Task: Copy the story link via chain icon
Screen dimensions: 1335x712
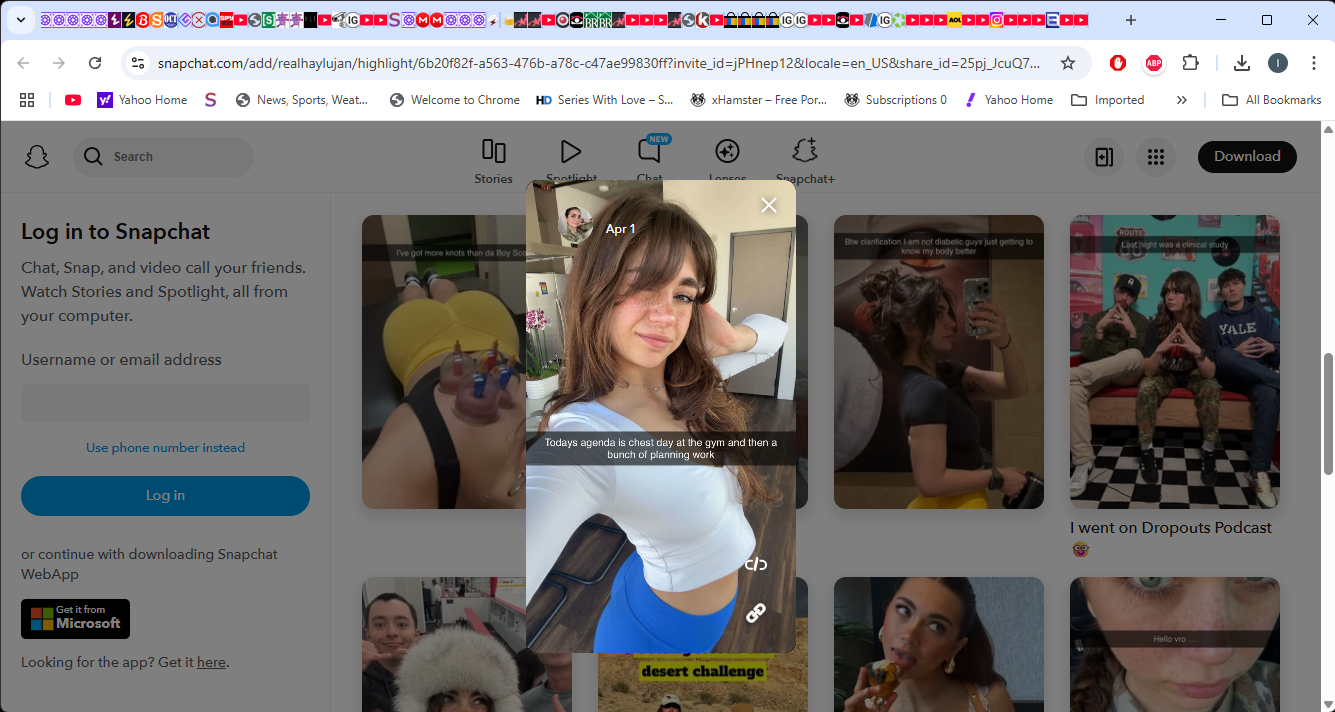Action: [756, 613]
